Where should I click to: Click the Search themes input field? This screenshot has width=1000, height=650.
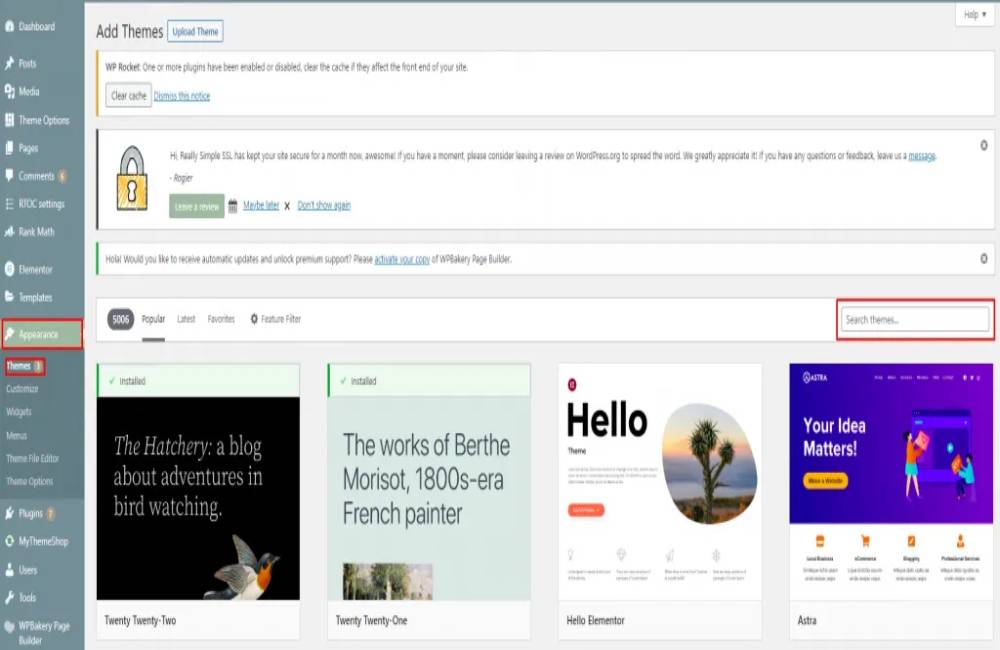tap(915, 319)
